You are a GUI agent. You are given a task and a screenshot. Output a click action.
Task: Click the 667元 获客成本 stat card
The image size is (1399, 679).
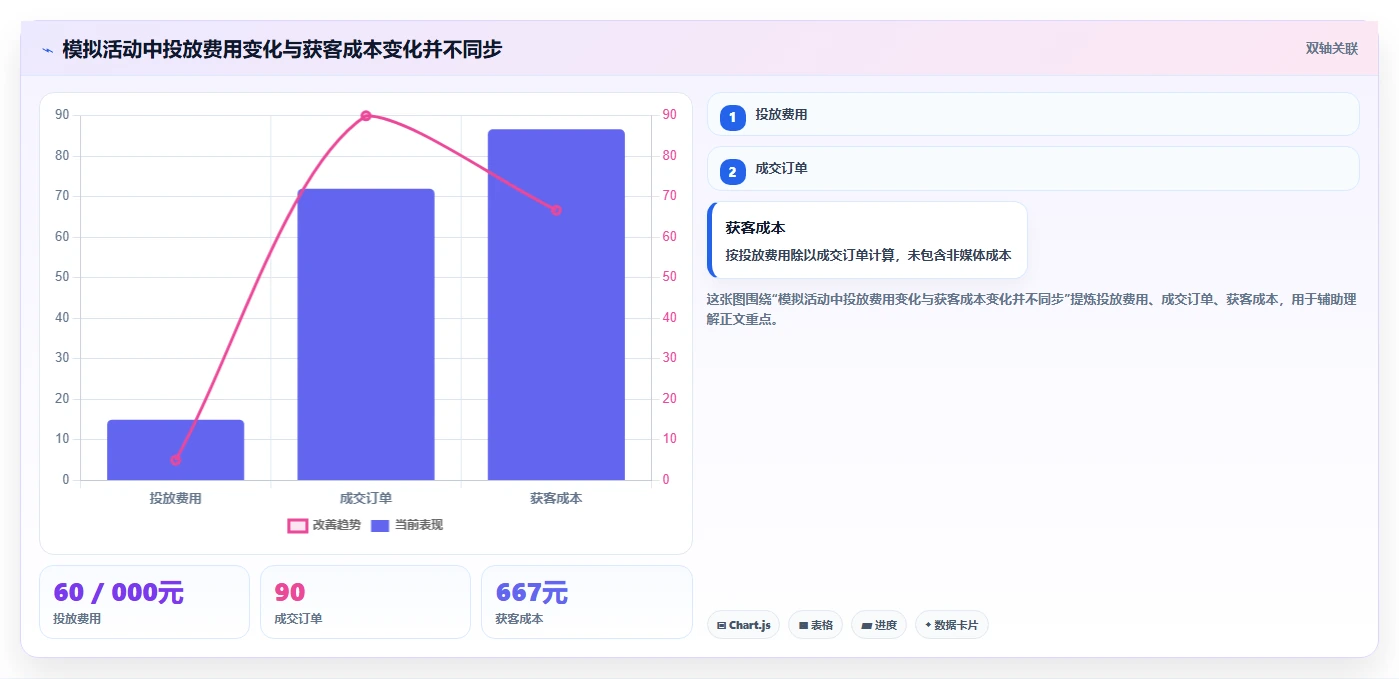click(586, 602)
